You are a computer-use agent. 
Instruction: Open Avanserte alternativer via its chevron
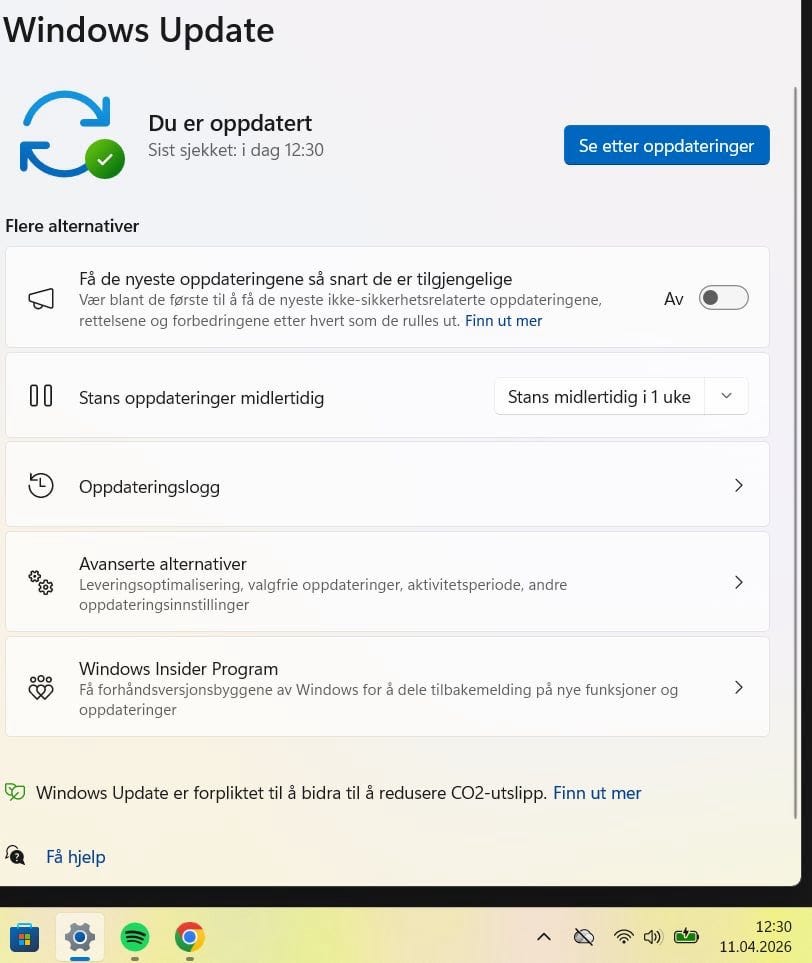[x=739, y=582]
